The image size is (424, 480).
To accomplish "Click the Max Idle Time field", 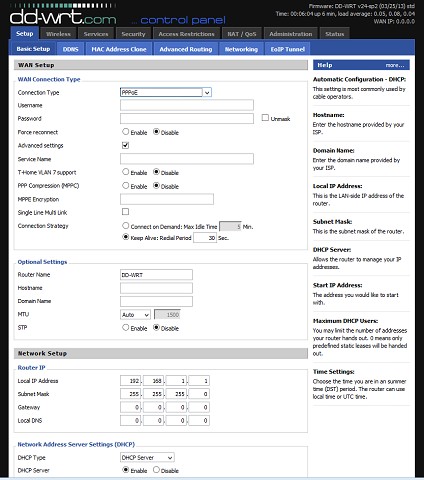I will click(230, 226).
